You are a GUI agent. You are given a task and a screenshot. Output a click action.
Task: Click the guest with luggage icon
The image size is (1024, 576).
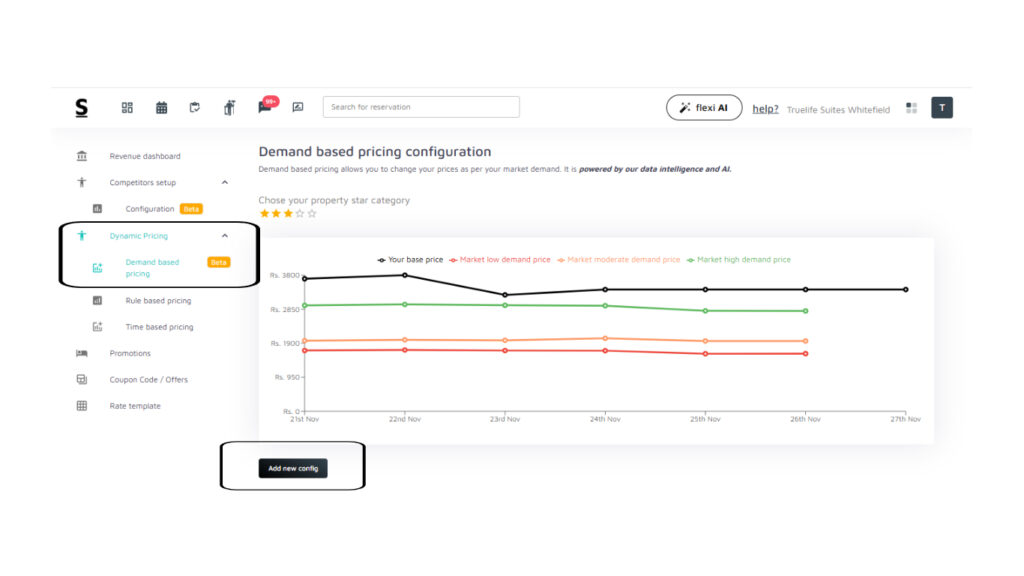click(229, 107)
